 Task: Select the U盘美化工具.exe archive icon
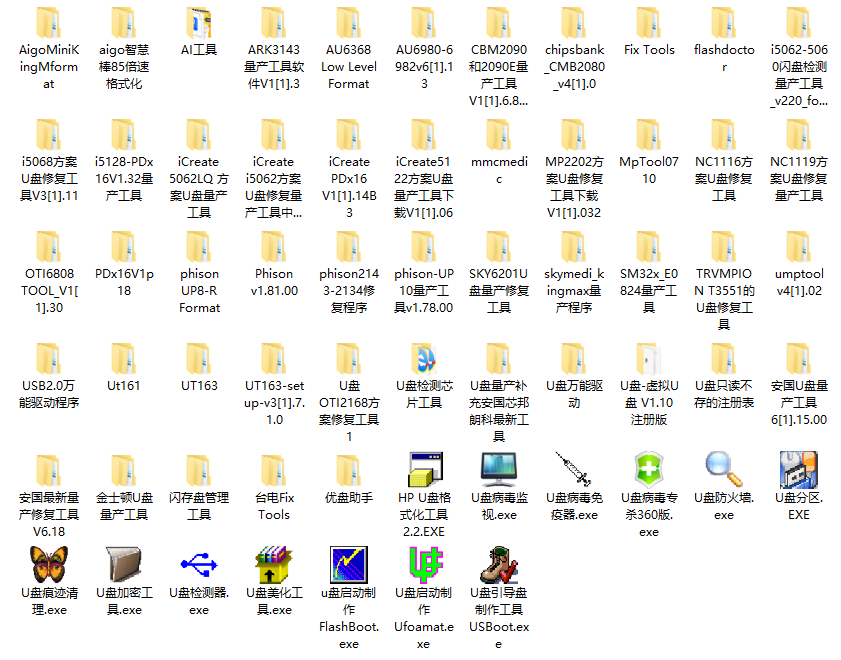pyautogui.click(x=274, y=565)
